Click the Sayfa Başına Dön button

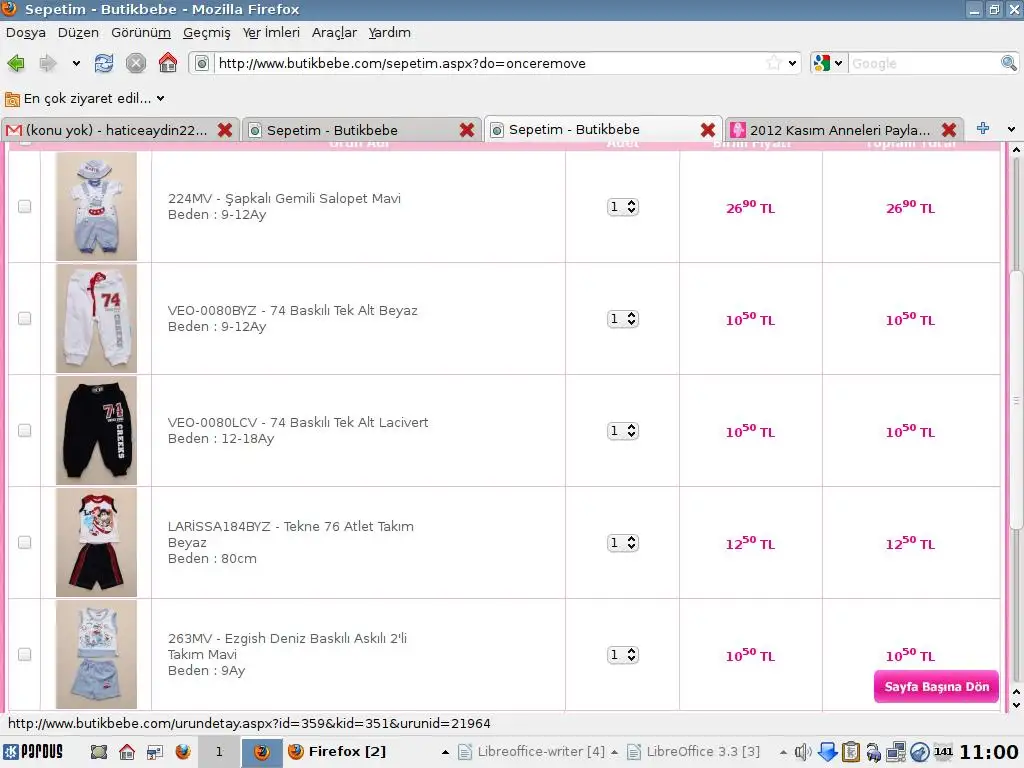[936, 686]
